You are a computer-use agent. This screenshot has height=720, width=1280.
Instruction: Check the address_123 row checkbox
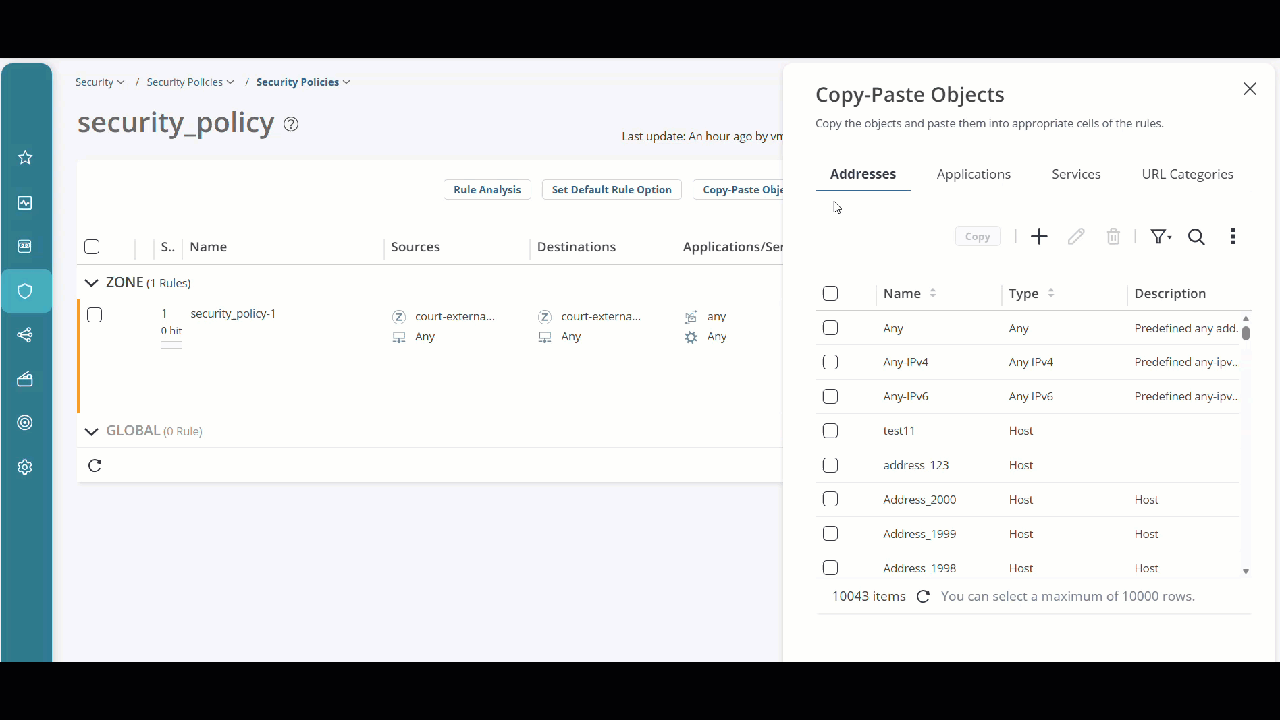point(830,465)
